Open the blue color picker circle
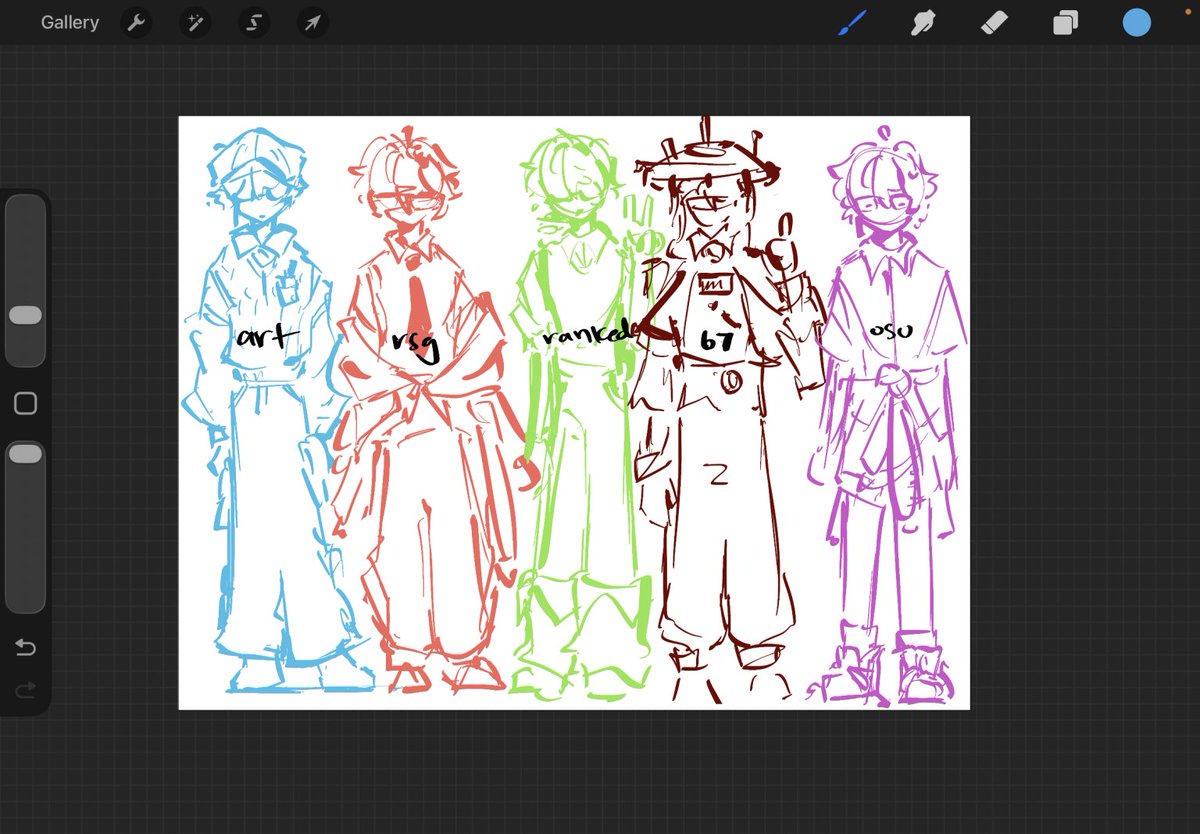1200x834 pixels. click(x=1137, y=22)
